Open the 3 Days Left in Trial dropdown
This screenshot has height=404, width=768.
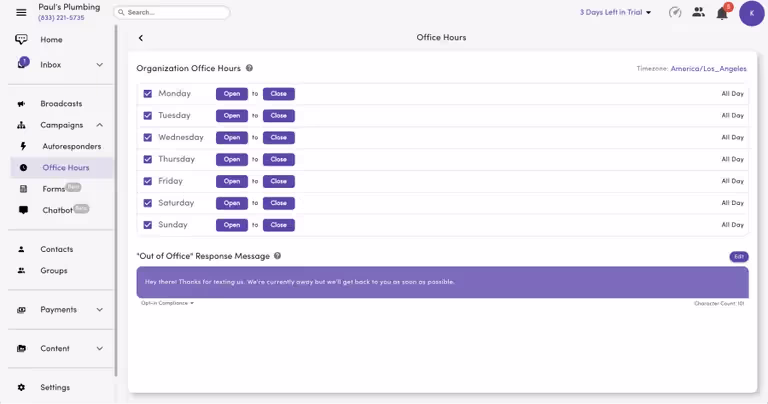(615, 13)
